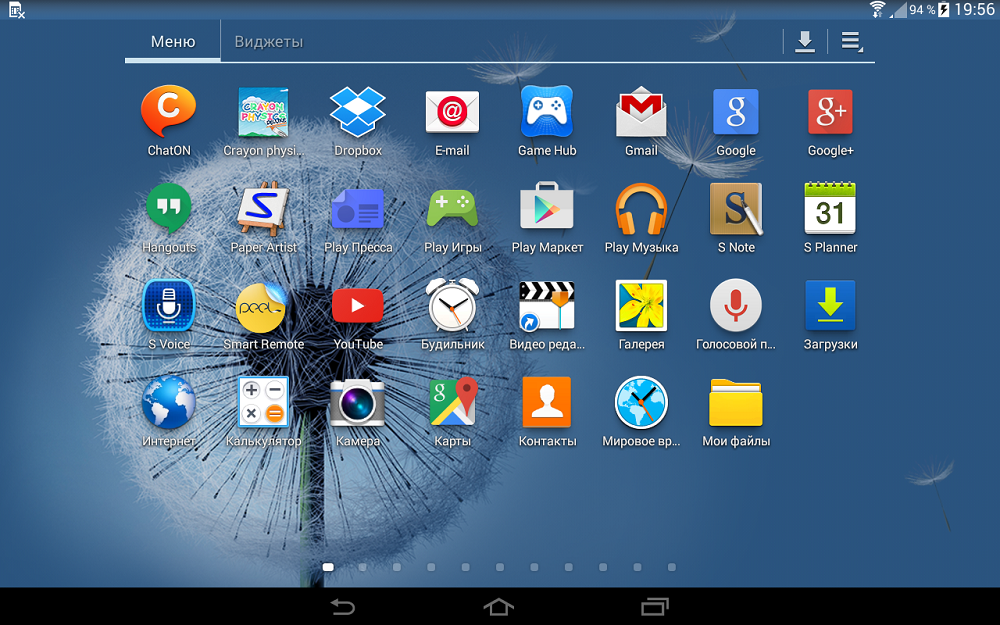The width and height of the screenshot is (1000, 625).
Task: Open Будильник alarm clock app
Action: click(x=452, y=305)
